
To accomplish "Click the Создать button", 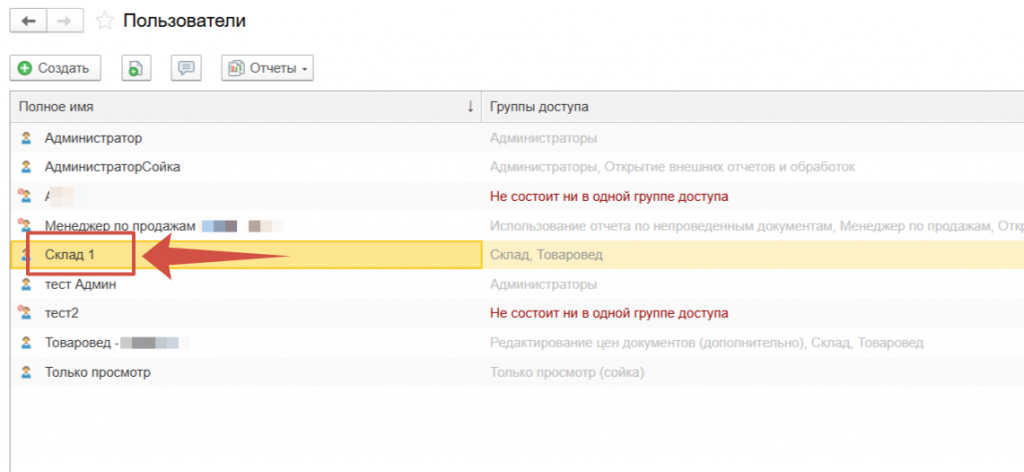I will (55, 68).
